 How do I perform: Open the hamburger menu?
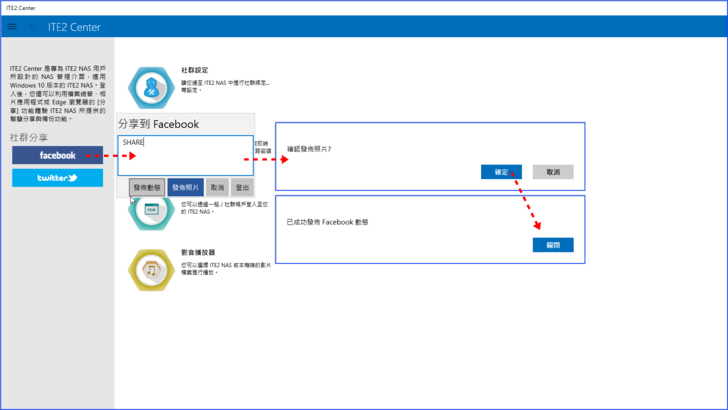12,27
